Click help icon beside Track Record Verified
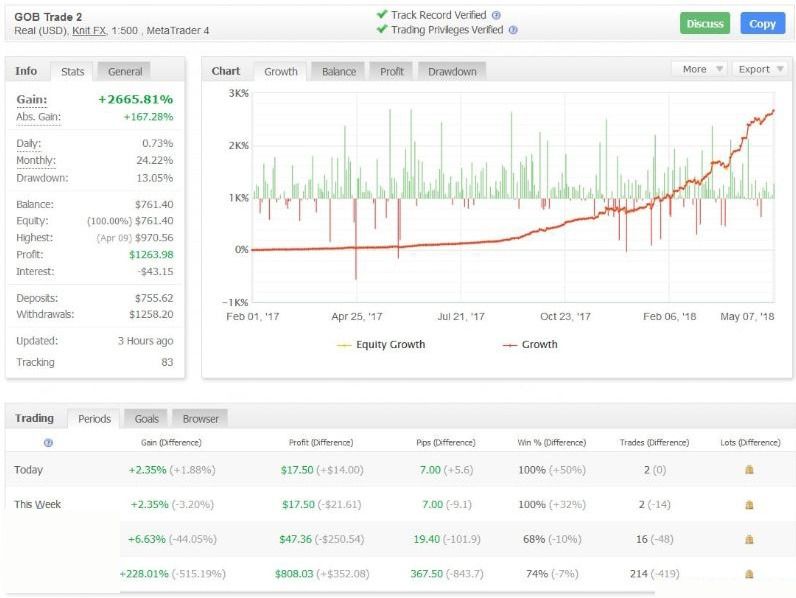This screenshot has width=796, height=598. click(x=496, y=16)
